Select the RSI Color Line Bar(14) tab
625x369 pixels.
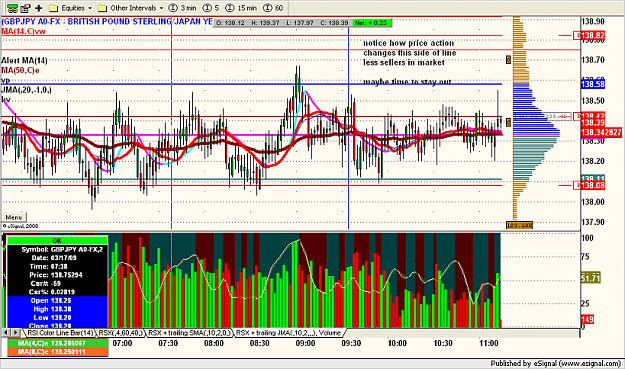pyautogui.click(x=60, y=332)
